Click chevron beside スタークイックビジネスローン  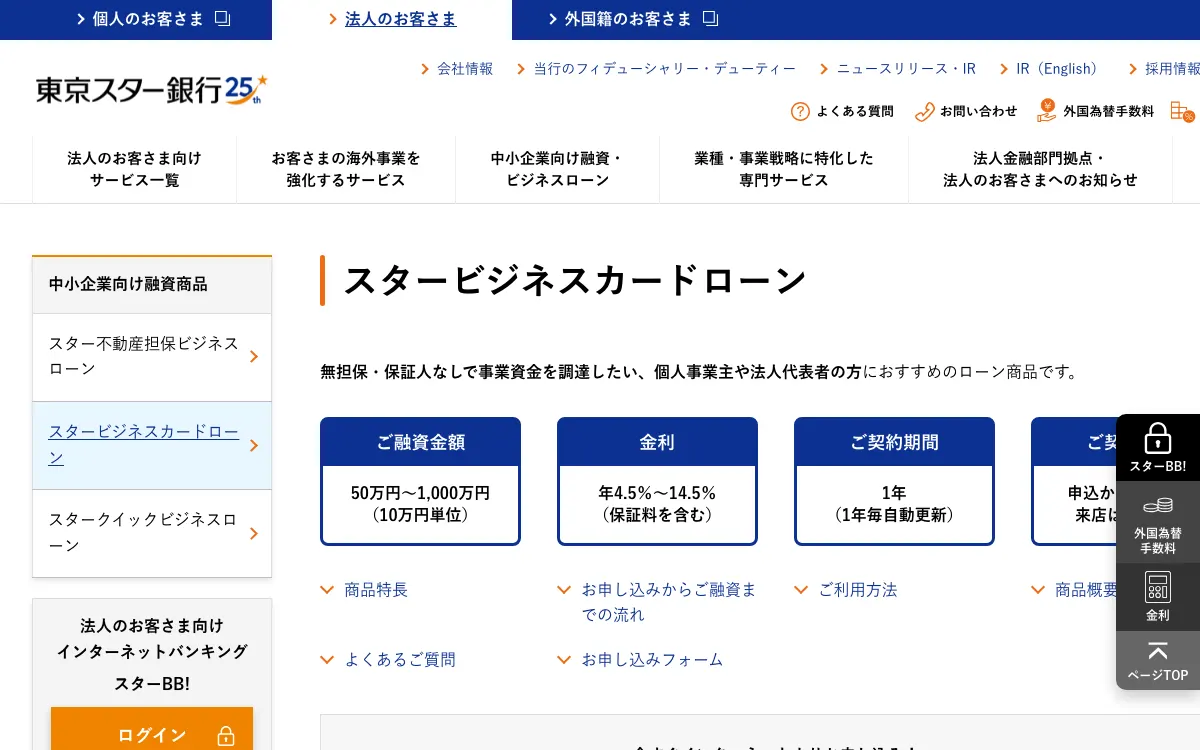[x=254, y=533]
